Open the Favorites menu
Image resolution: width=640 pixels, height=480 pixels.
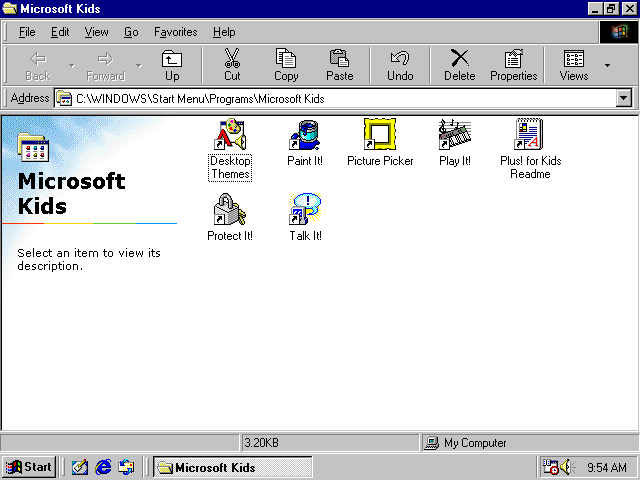click(x=175, y=32)
